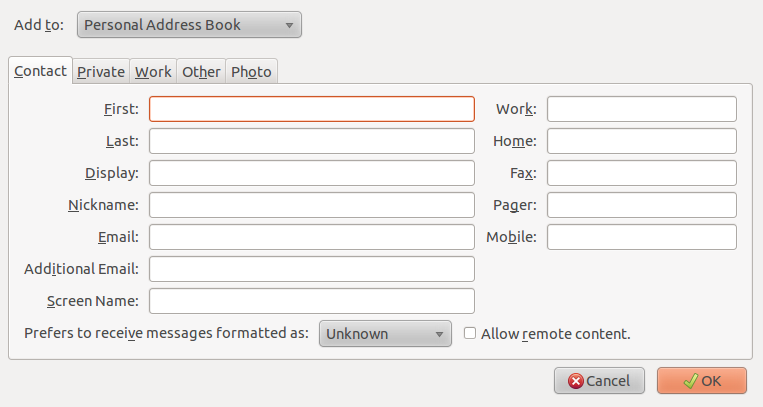This screenshot has height=407, width=763.
Task: Open the Personal Address Book dropdown
Action: click(x=189, y=25)
